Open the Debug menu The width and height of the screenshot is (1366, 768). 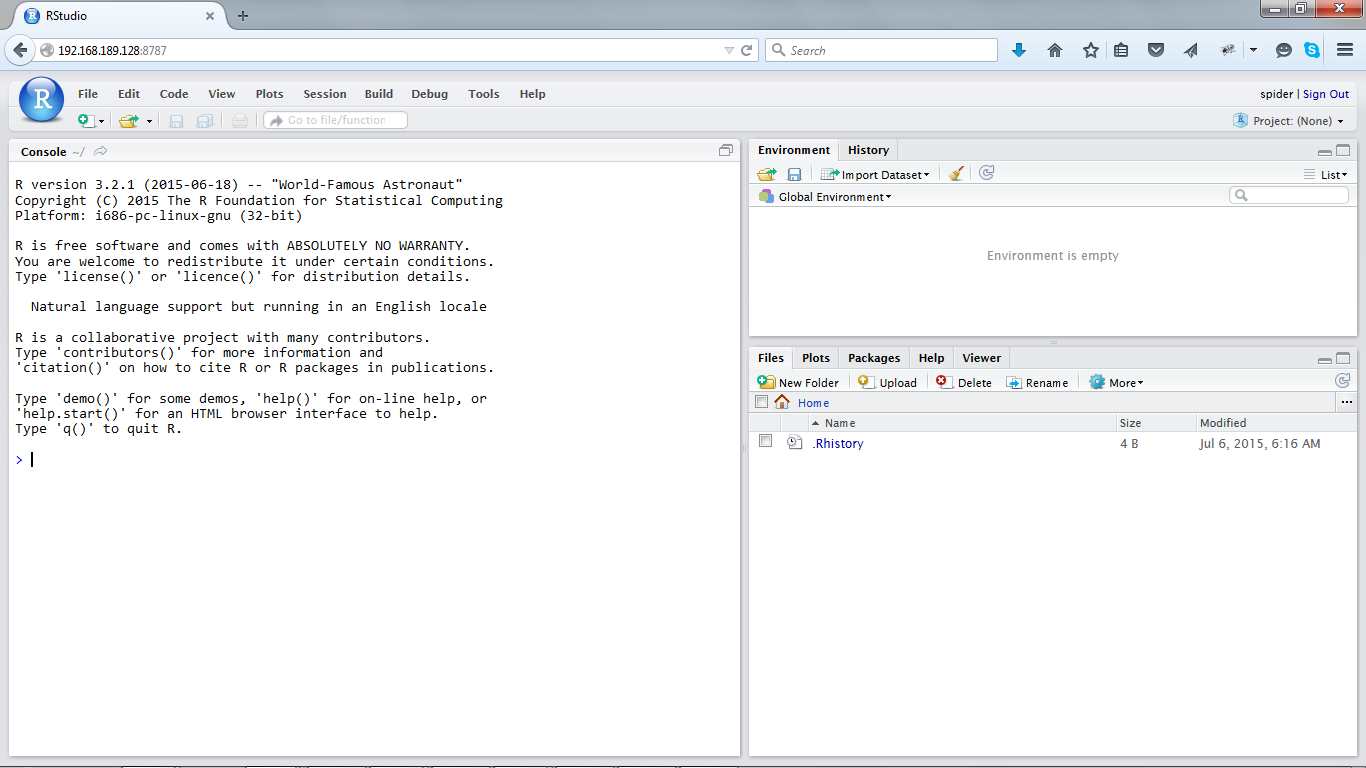click(x=430, y=94)
